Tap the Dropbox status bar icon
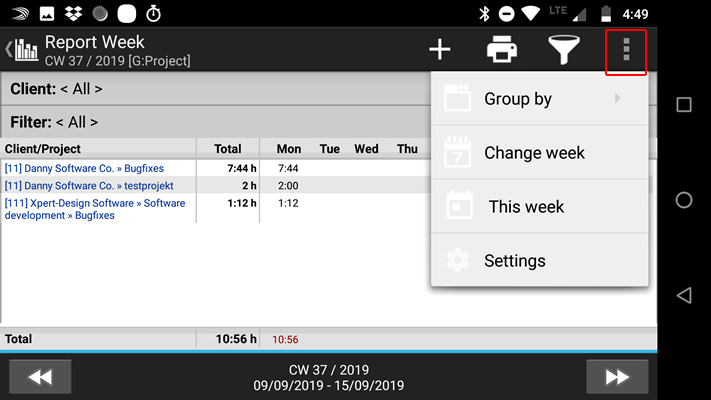Image resolution: width=711 pixels, height=400 pixels. [x=73, y=14]
